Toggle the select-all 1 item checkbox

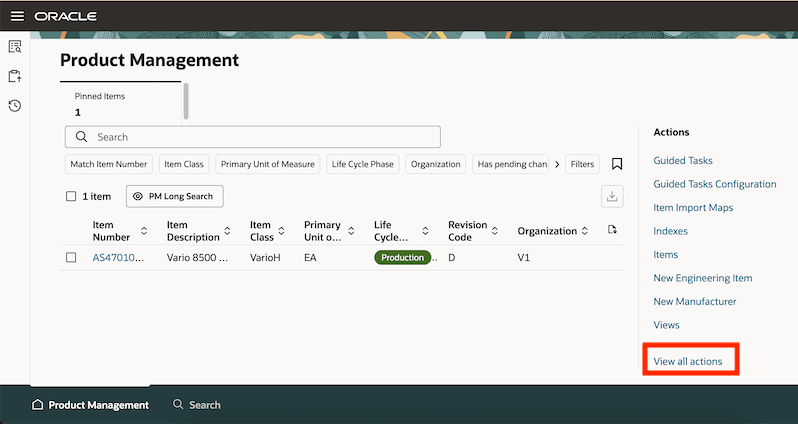[x=71, y=196]
